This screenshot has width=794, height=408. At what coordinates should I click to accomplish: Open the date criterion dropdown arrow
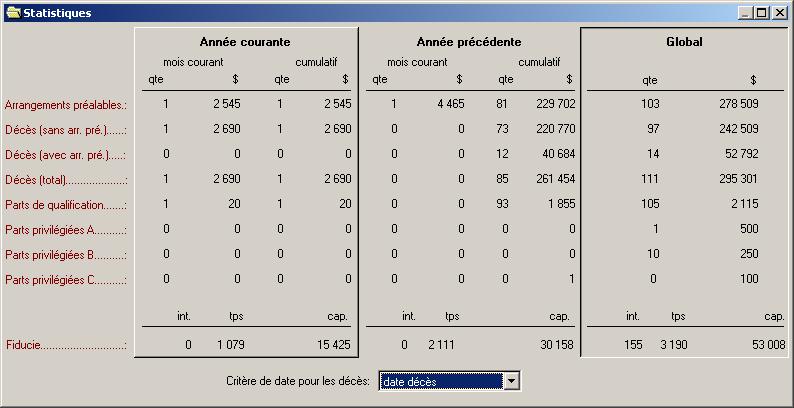point(511,381)
